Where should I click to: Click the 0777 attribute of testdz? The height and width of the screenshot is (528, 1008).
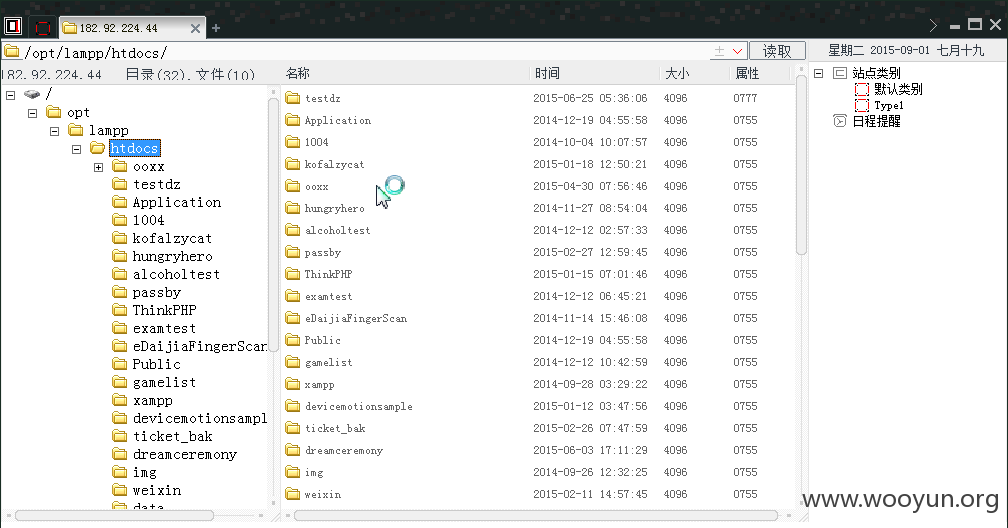click(x=745, y=98)
